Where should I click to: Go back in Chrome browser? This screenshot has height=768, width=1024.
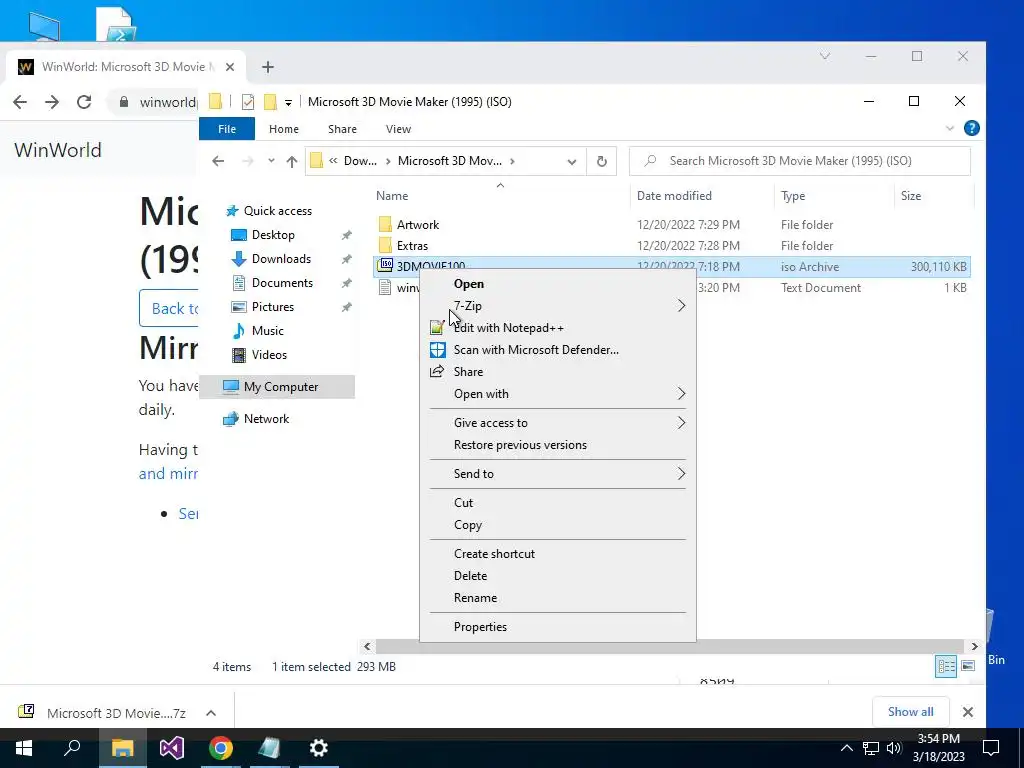[20, 102]
